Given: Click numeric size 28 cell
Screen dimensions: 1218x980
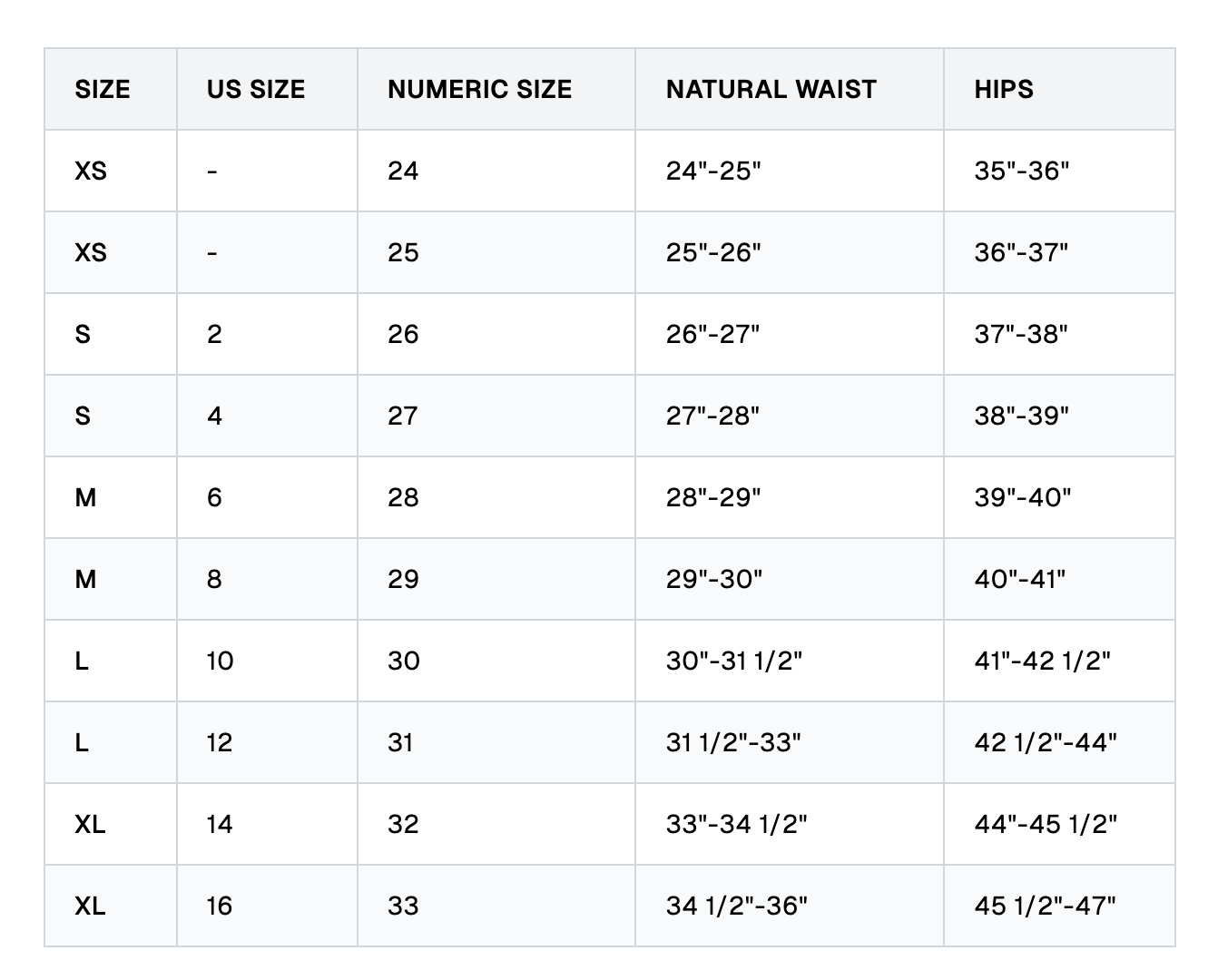Looking at the screenshot, I should pyautogui.click(x=403, y=497).
